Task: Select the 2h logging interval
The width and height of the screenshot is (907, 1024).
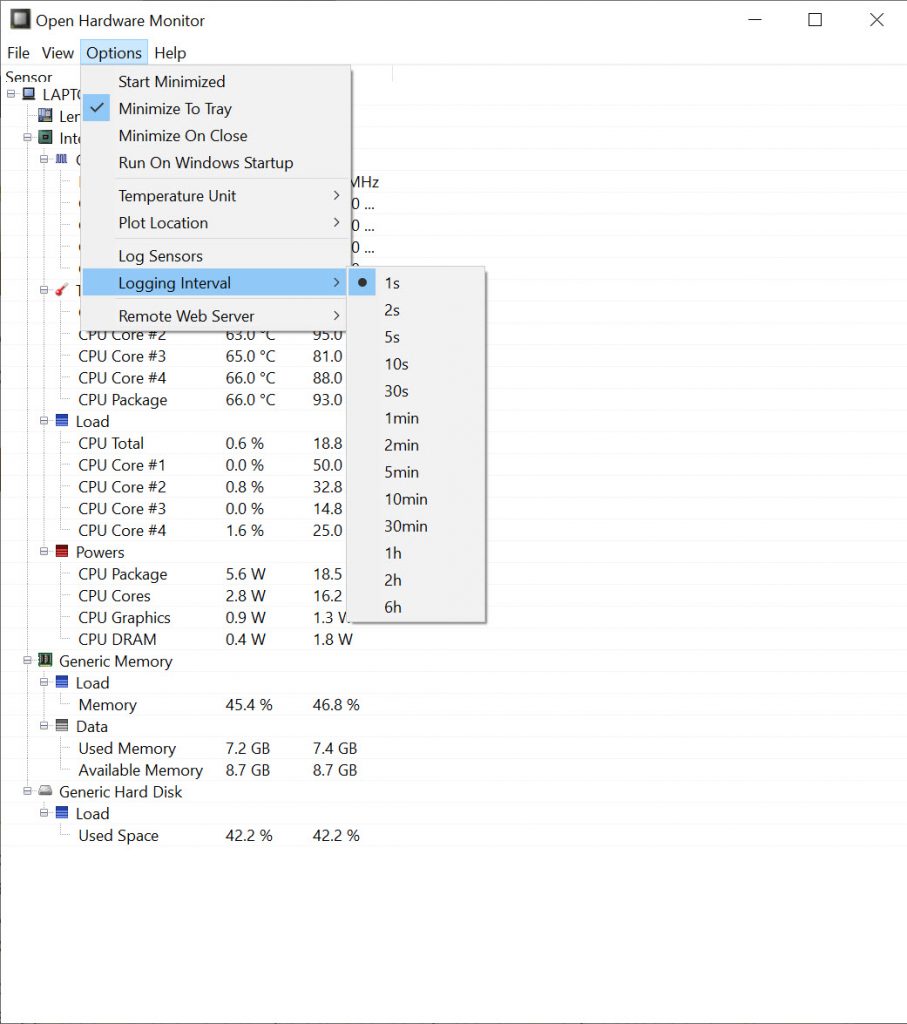Action: [x=417, y=580]
